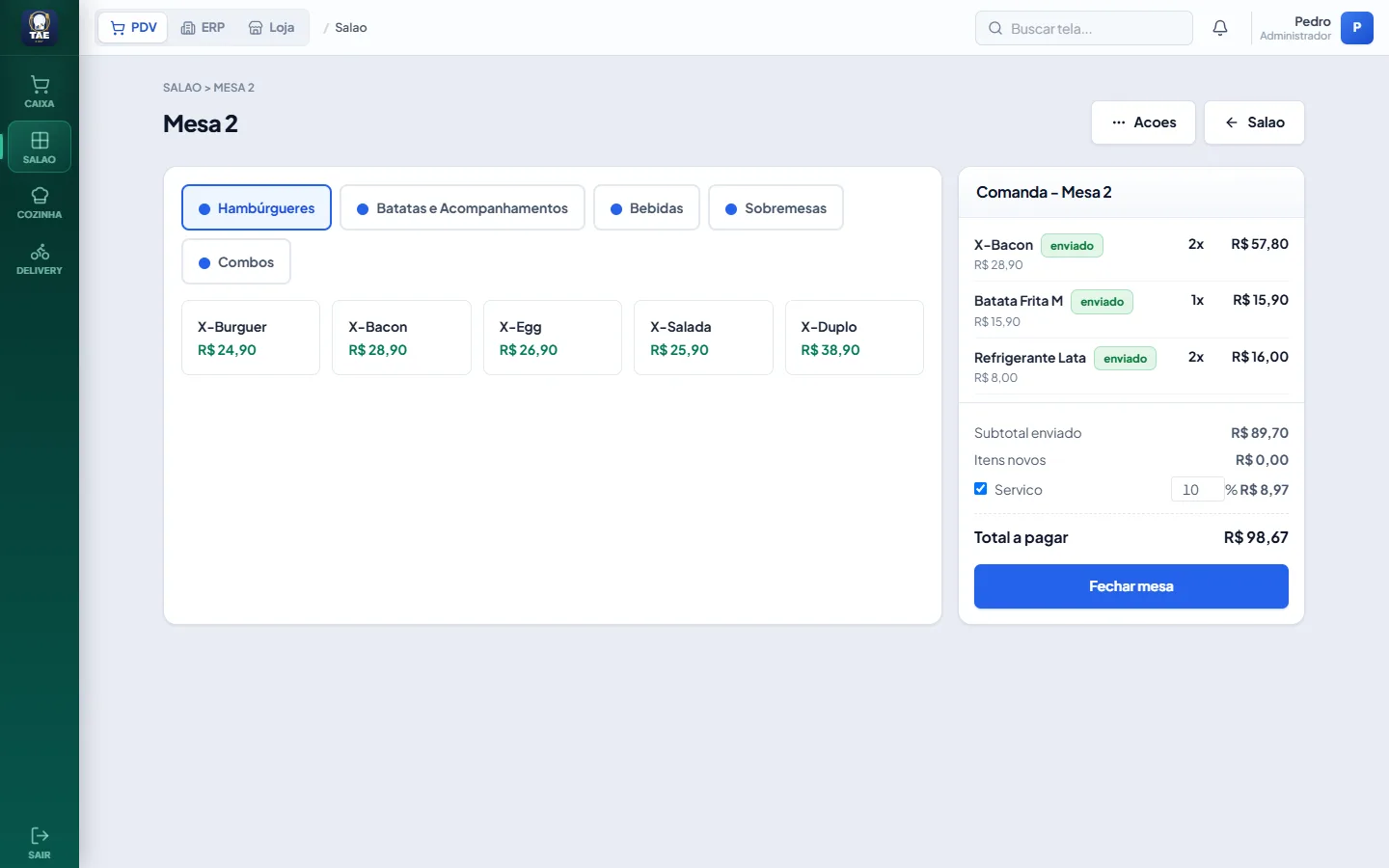
Task: Click the Pedro Administrador user name
Action: pos(1295,28)
